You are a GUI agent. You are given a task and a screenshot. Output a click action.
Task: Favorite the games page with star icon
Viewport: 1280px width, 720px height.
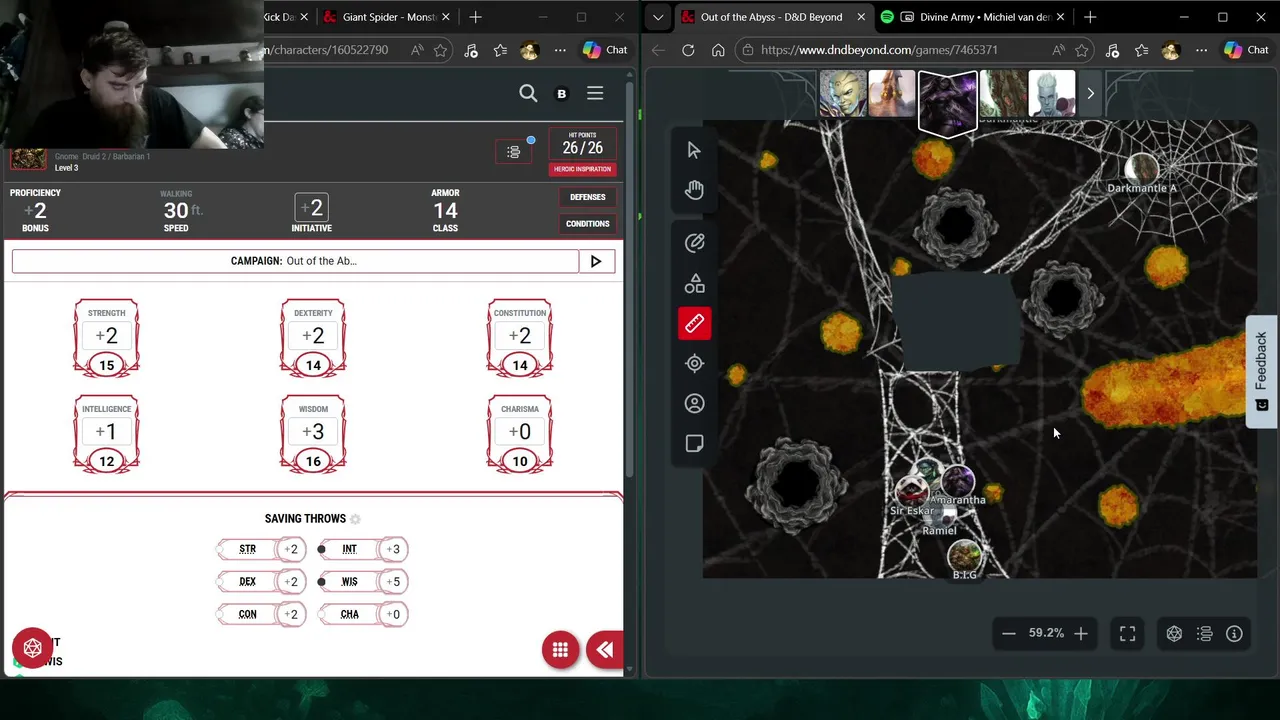click(1081, 50)
